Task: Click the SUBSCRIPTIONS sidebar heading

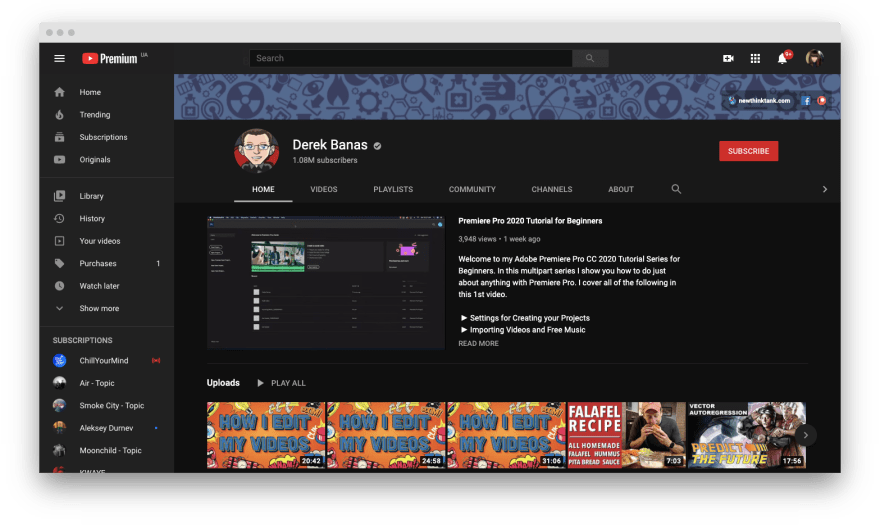Action: click(82, 341)
